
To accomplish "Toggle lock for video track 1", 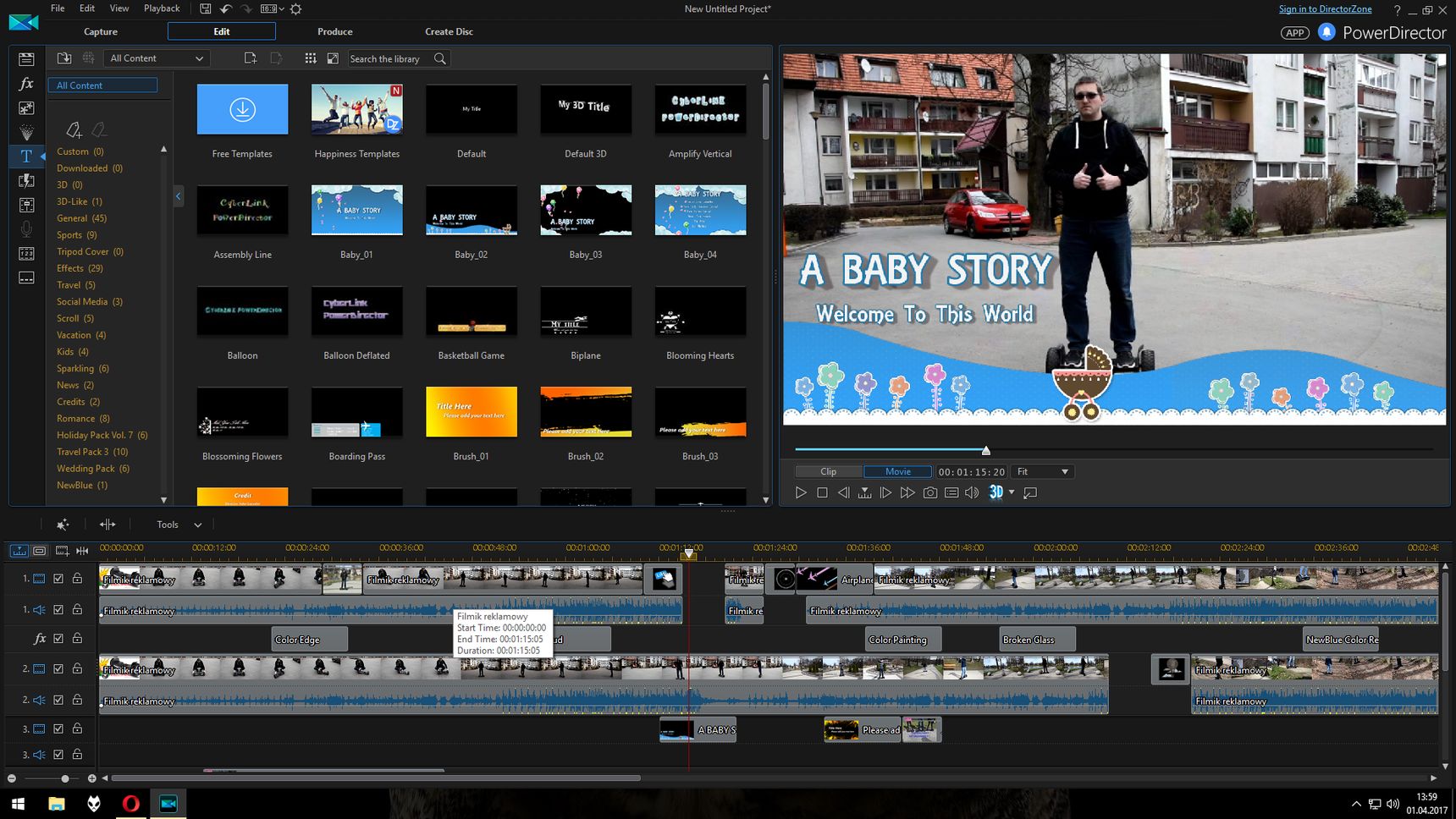I will pyautogui.click(x=77, y=579).
